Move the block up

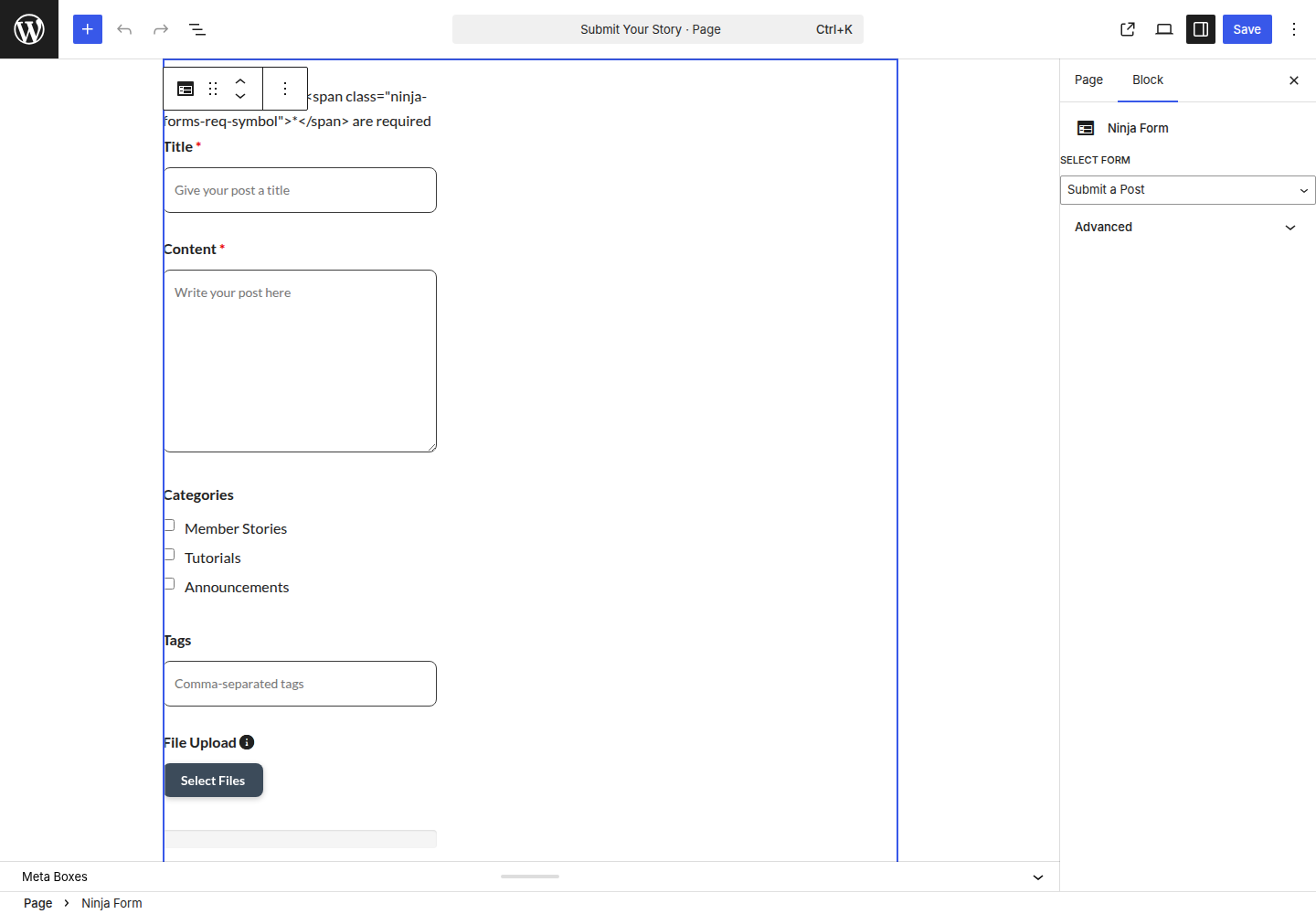(x=240, y=81)
